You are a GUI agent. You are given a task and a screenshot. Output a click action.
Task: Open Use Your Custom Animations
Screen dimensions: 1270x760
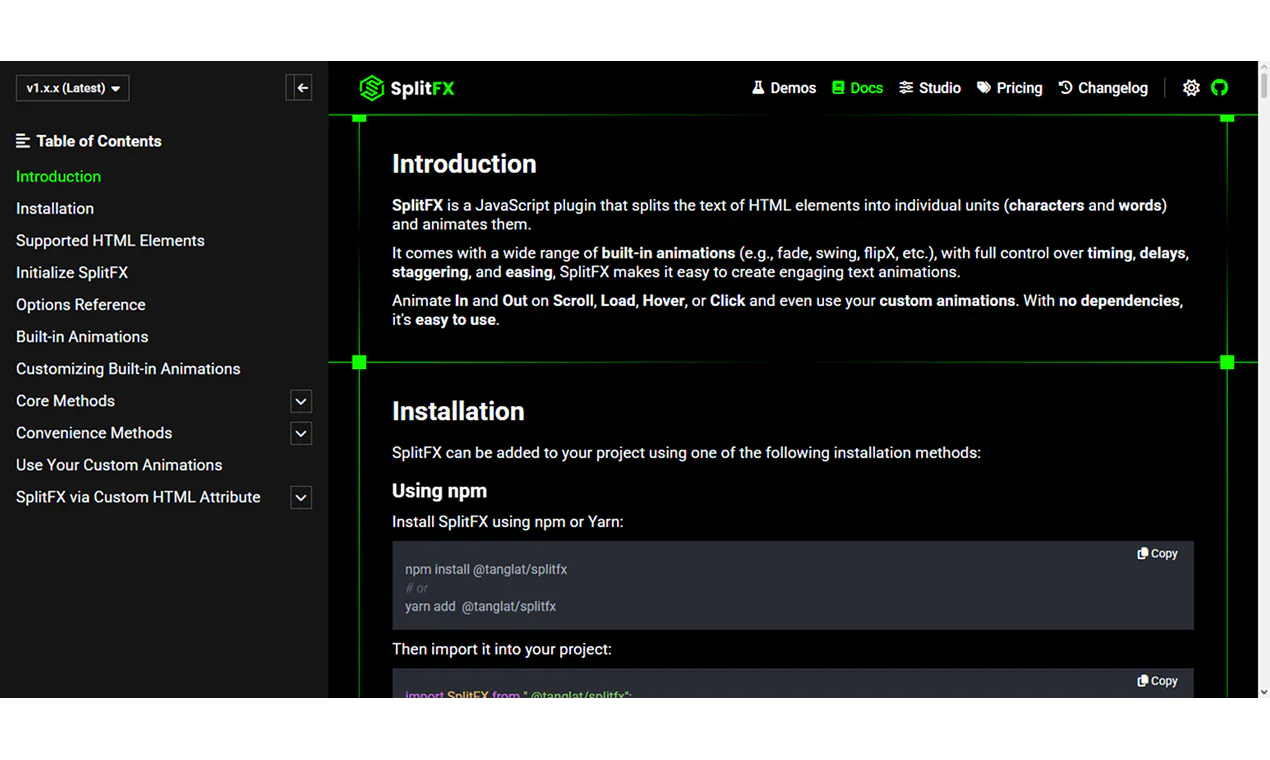119,465
